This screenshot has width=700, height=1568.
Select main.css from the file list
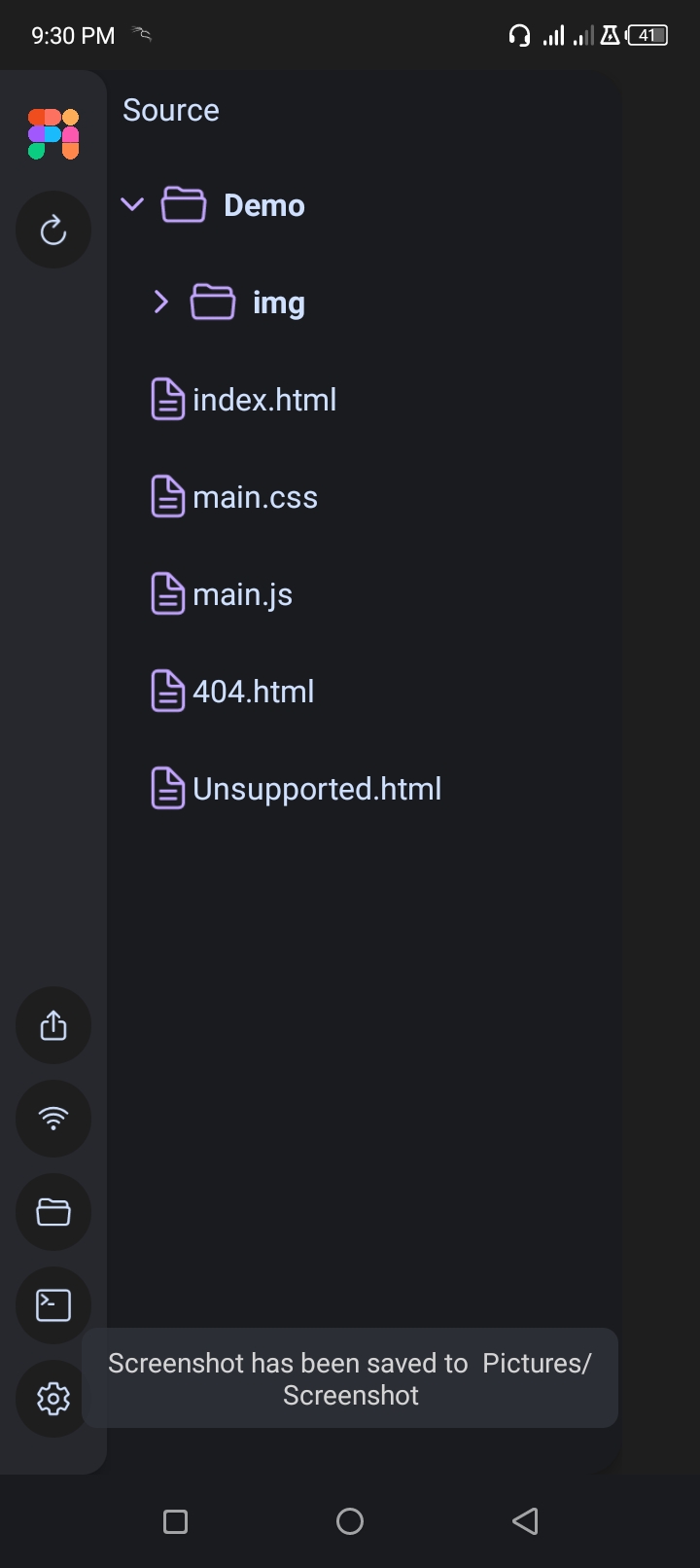(256, 496)
